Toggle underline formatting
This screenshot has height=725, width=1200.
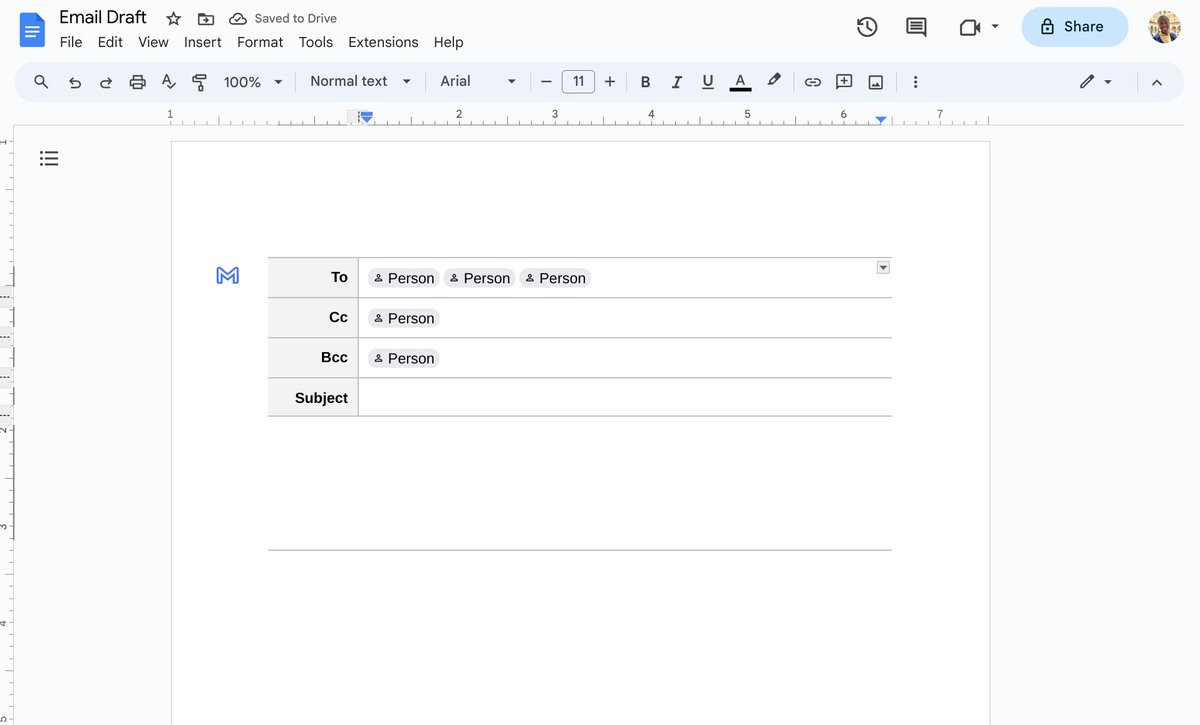point(707,81)
